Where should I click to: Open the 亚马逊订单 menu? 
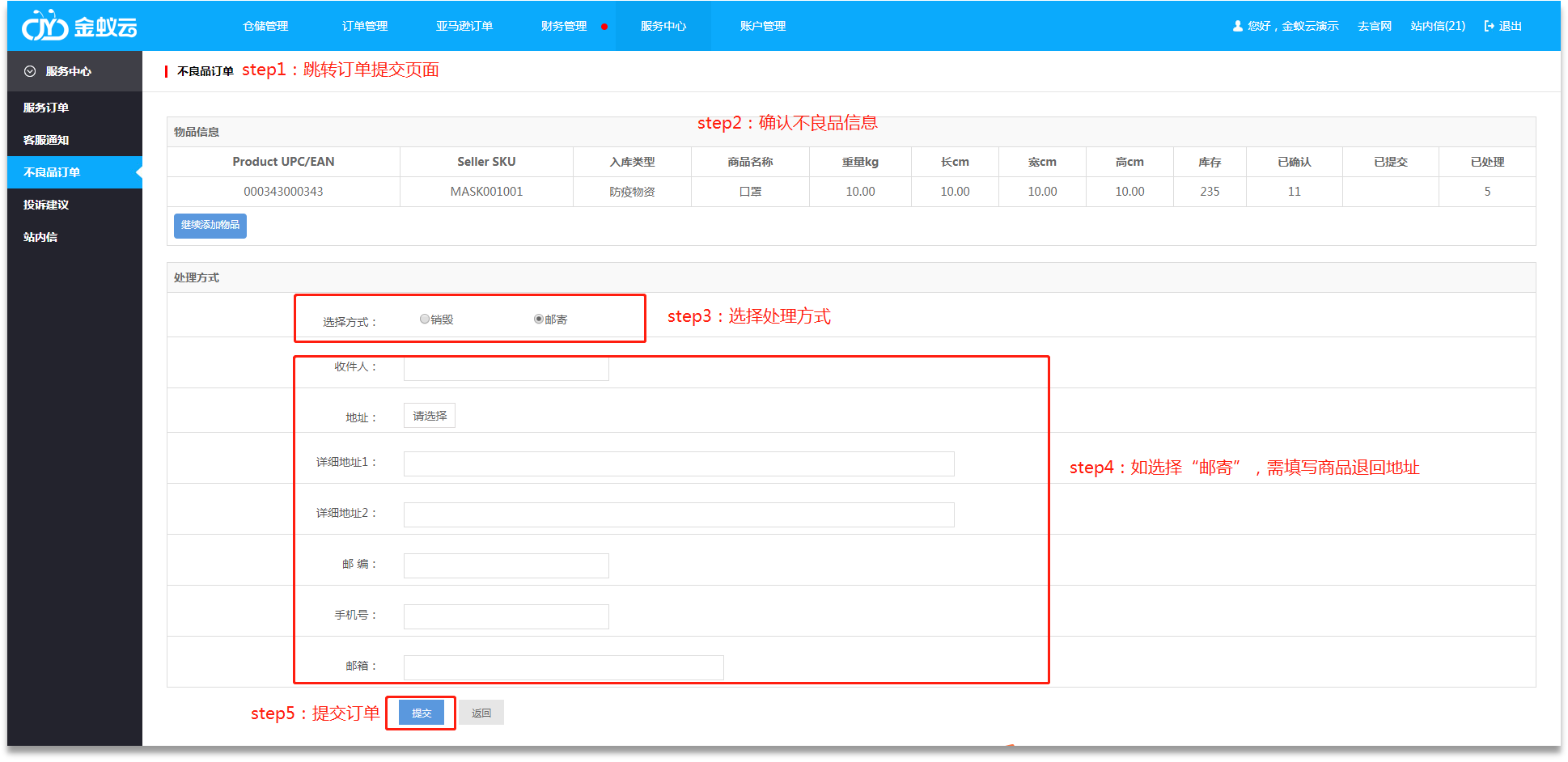click(x=464, y=26)
